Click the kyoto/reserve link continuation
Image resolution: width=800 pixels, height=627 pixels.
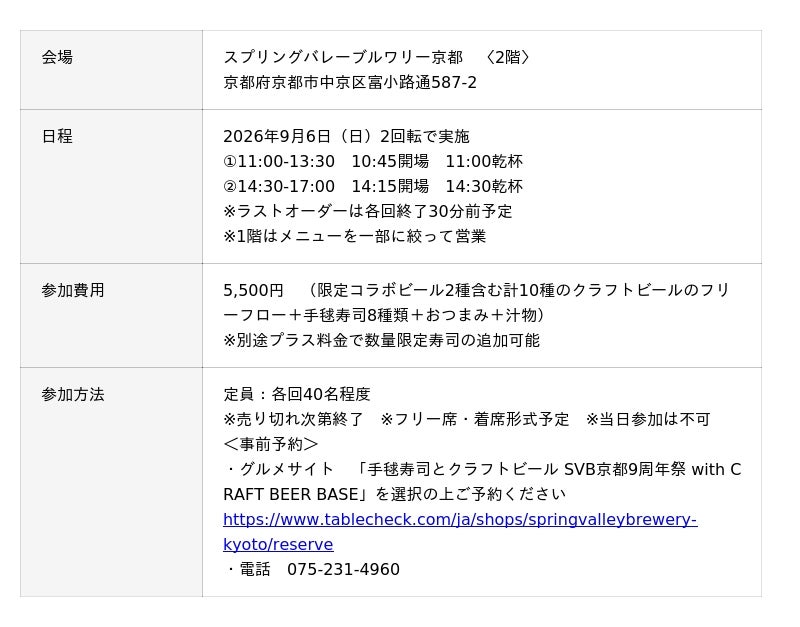pyautogui.click(x=278, y=544)
